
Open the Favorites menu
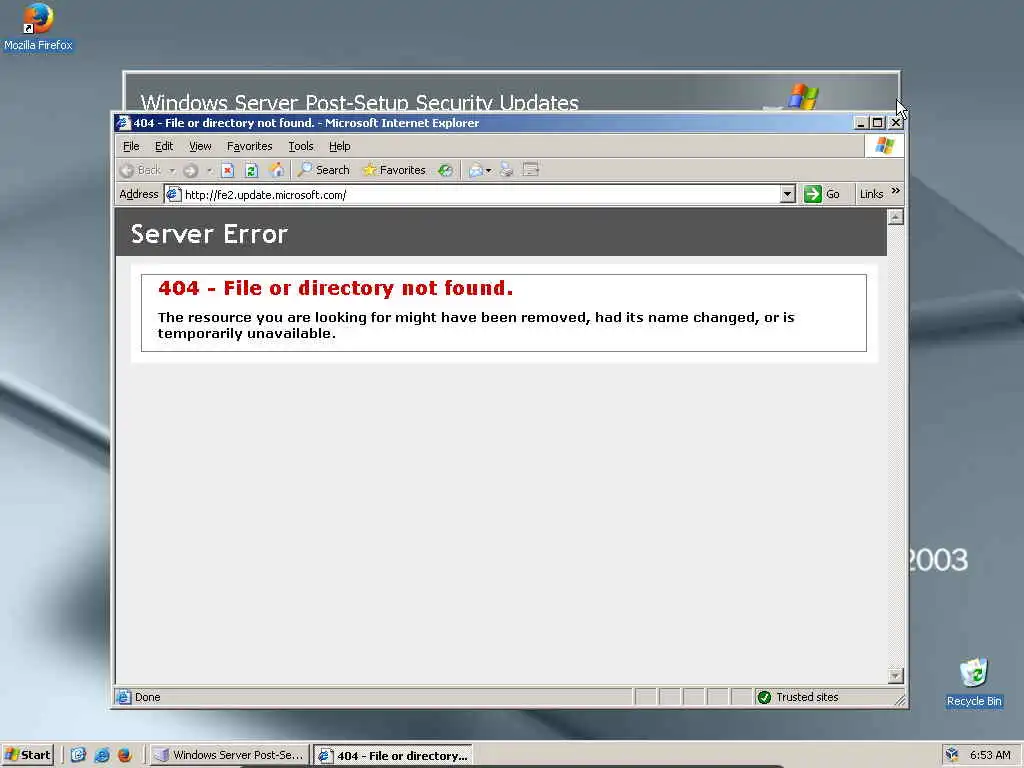tap(249, 146)
